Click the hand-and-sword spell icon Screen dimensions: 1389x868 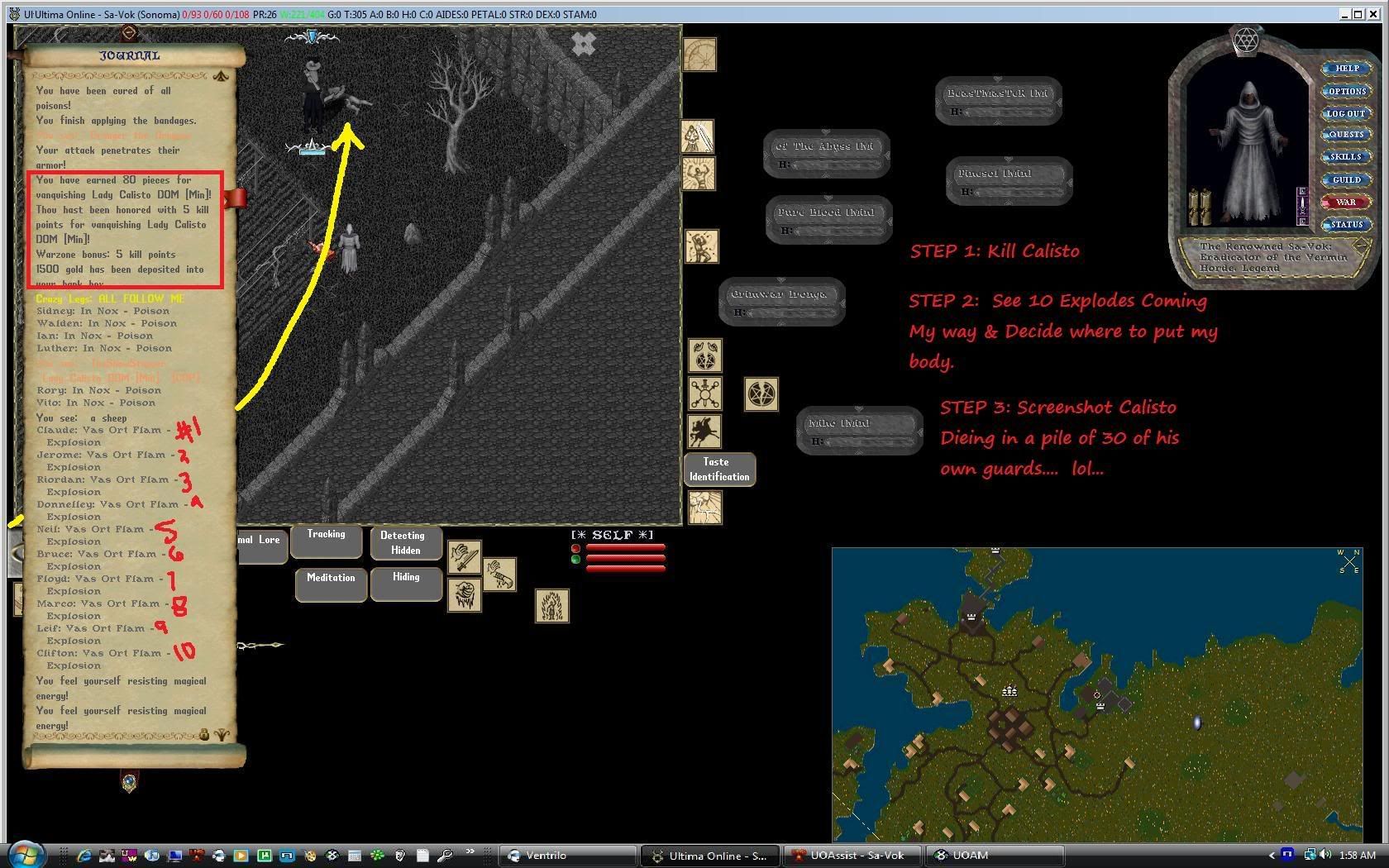click(465, 557)
